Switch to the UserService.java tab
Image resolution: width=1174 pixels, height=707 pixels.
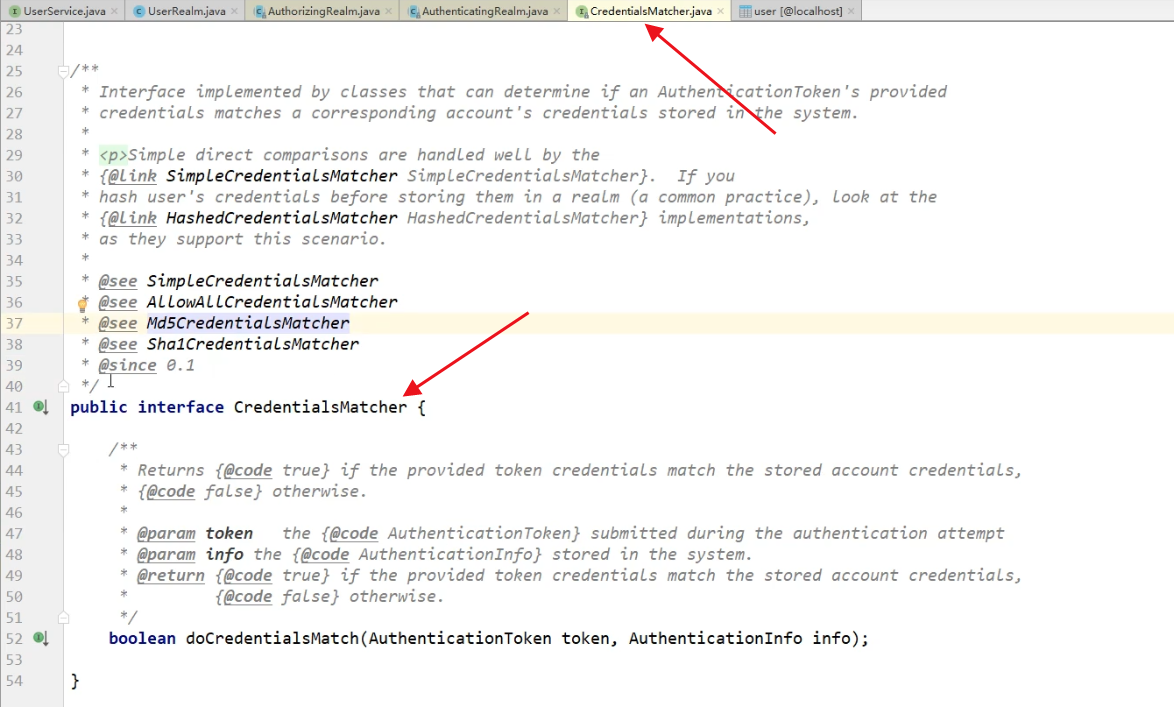[64, 11]
